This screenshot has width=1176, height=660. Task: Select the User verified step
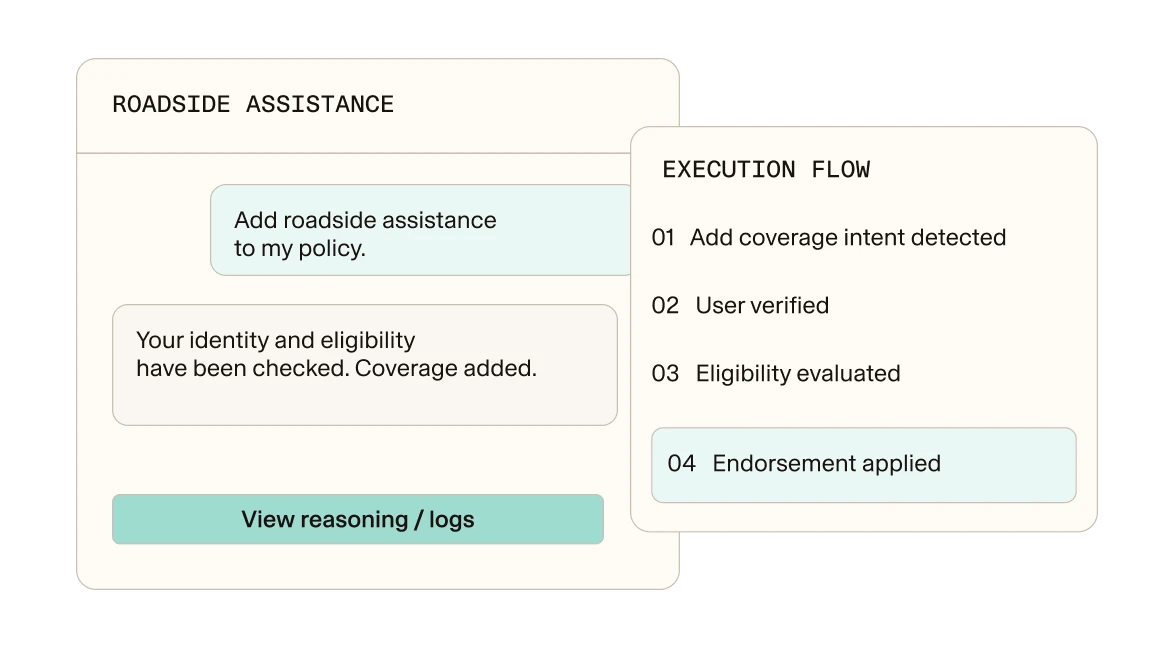coord(740,305)
